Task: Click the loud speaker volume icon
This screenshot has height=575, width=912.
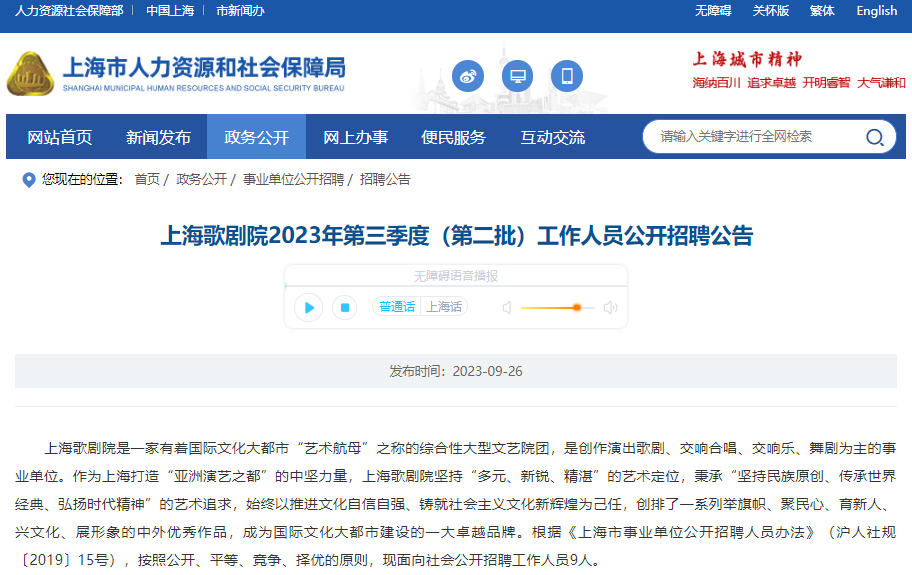Action: pyautogui.click(x=610, y=308)
